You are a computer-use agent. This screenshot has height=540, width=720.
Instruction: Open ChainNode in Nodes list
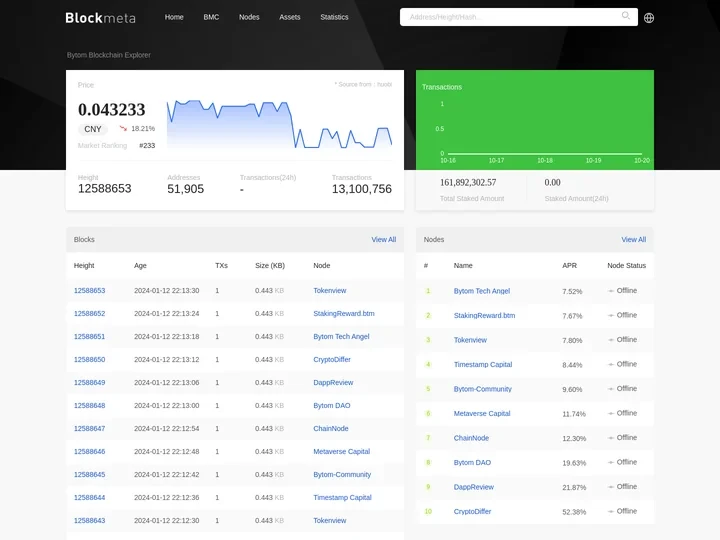pyautogui.click(x=471, y=438)
